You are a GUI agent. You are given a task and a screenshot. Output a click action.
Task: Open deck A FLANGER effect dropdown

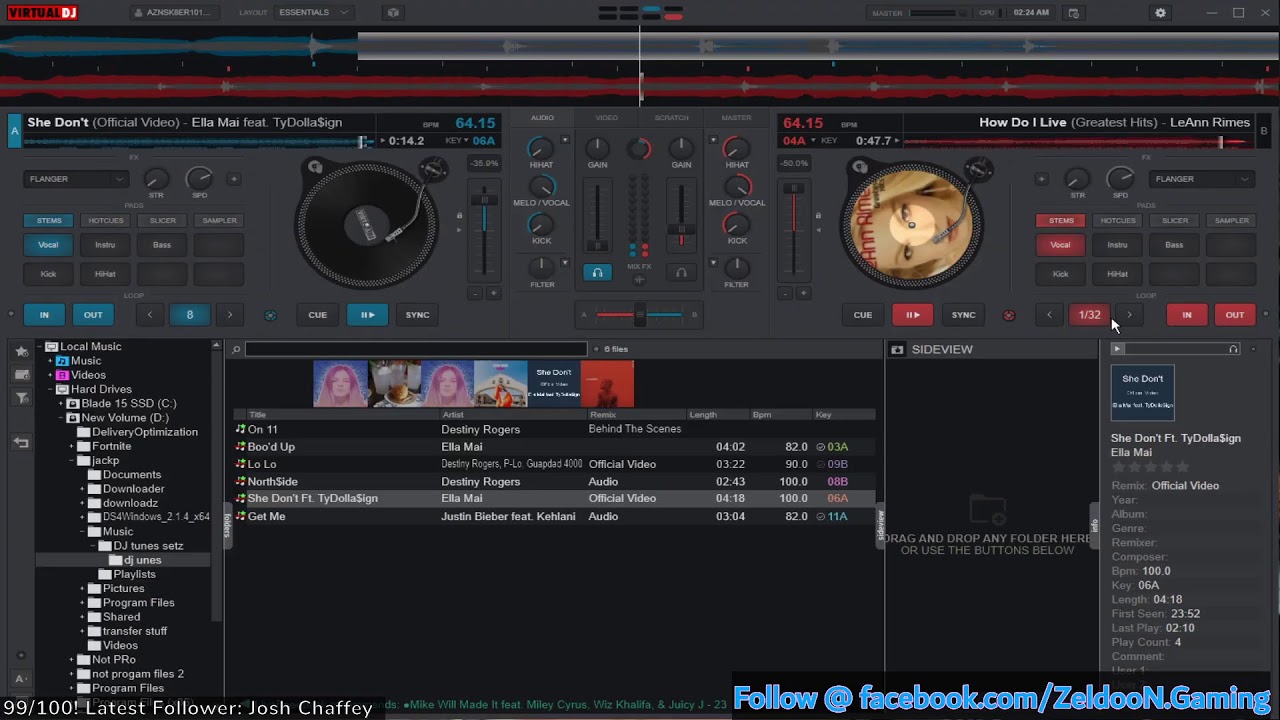76,179
